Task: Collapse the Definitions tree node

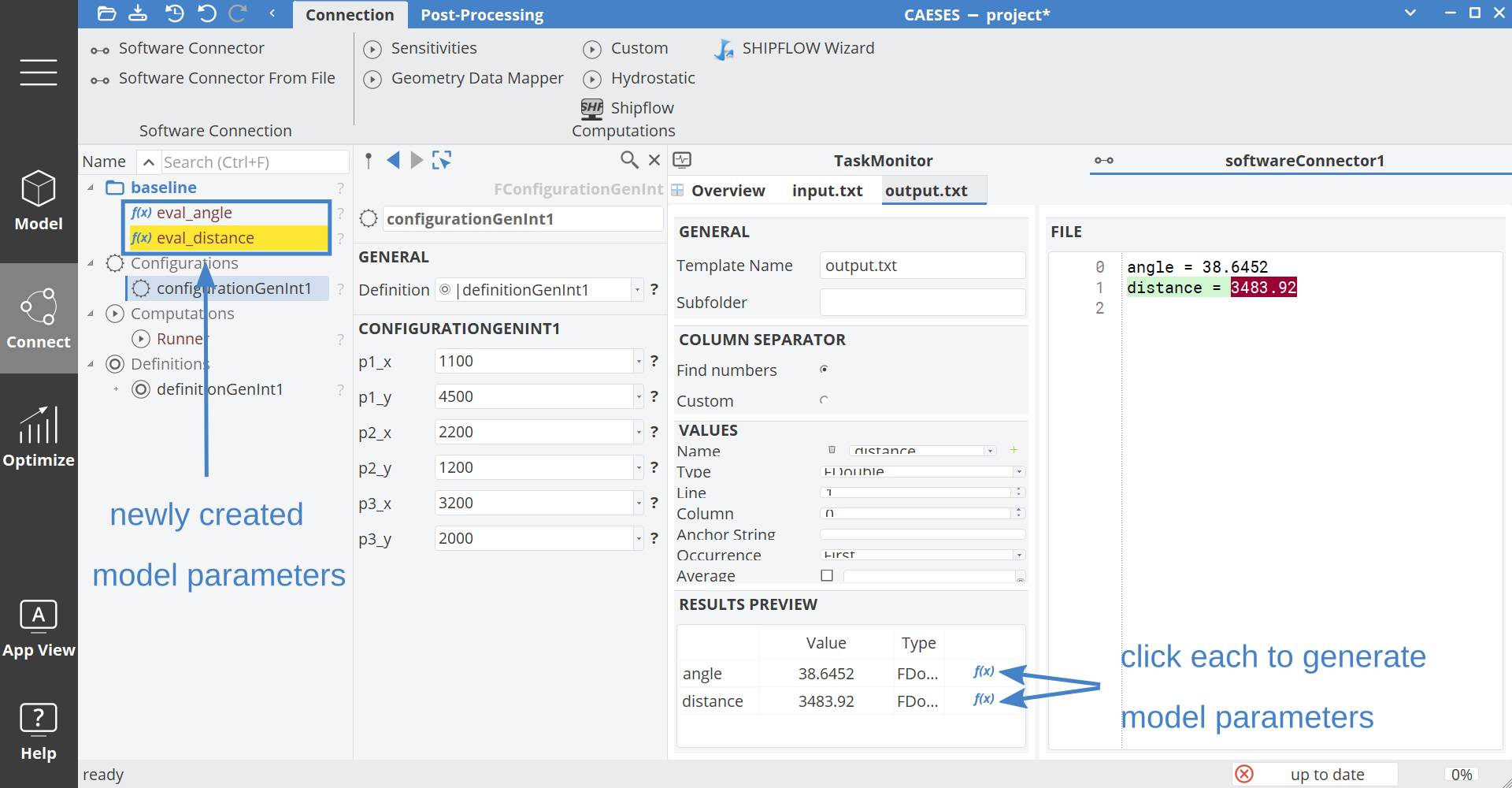Action: (x=91, y=364)
